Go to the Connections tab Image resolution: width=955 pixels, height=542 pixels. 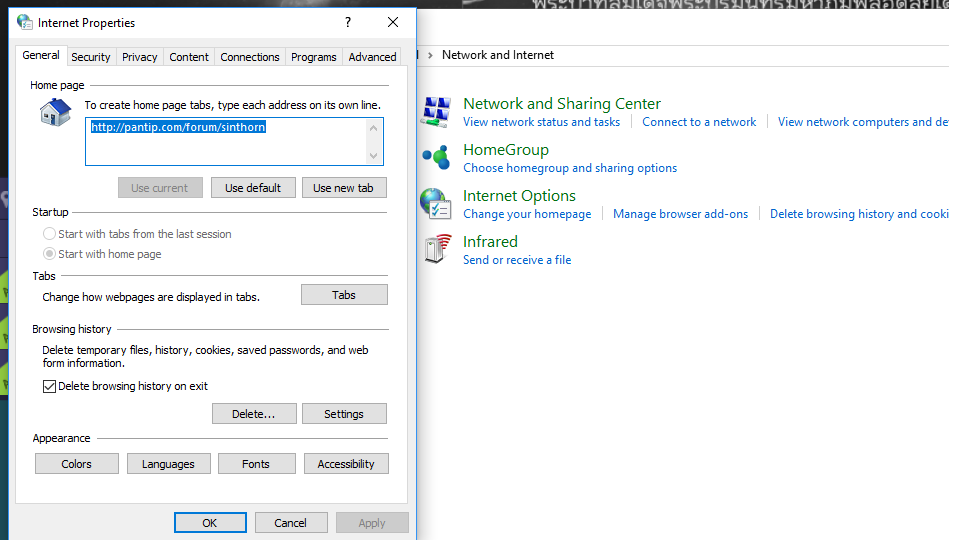250,57
